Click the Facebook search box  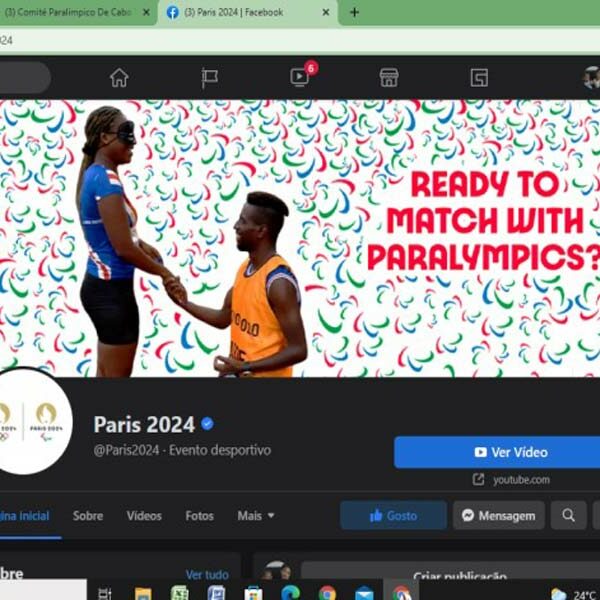point(24,78)
